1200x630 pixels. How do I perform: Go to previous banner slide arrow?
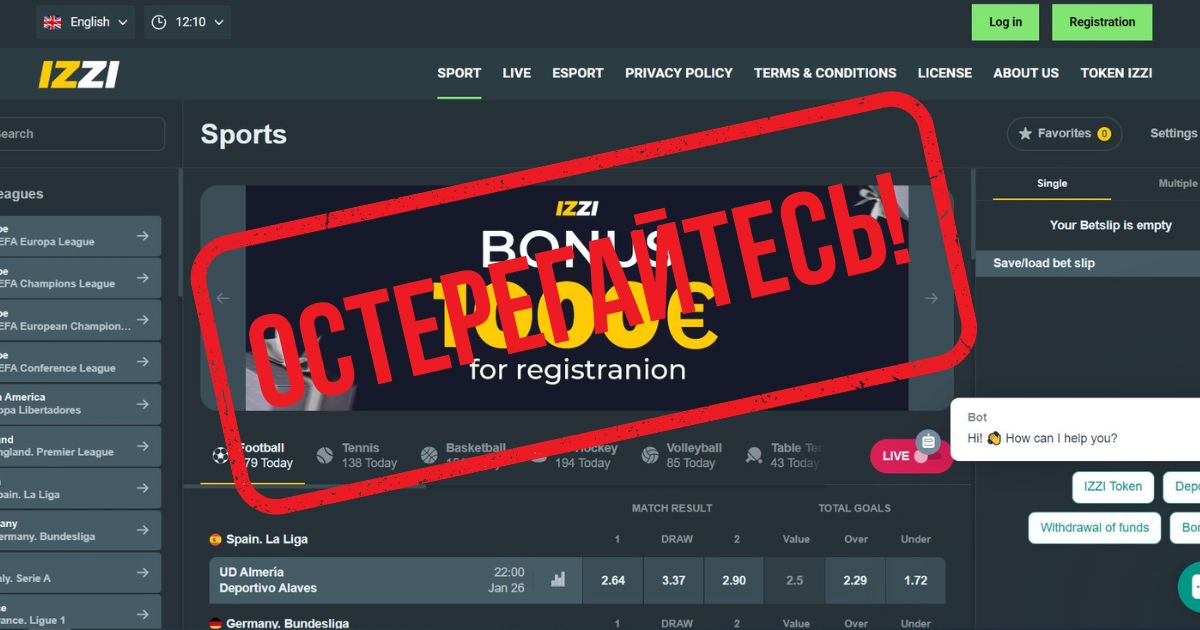point(223,298)
